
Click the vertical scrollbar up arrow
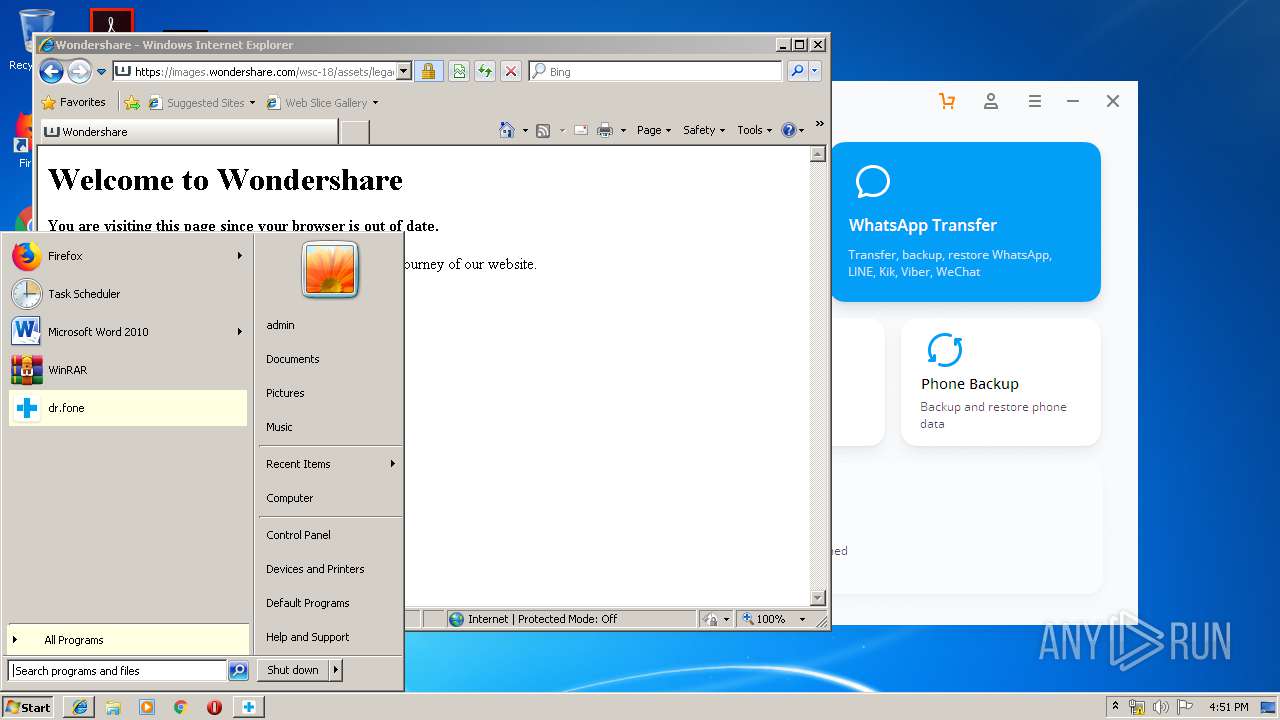[x=817, y=154]
